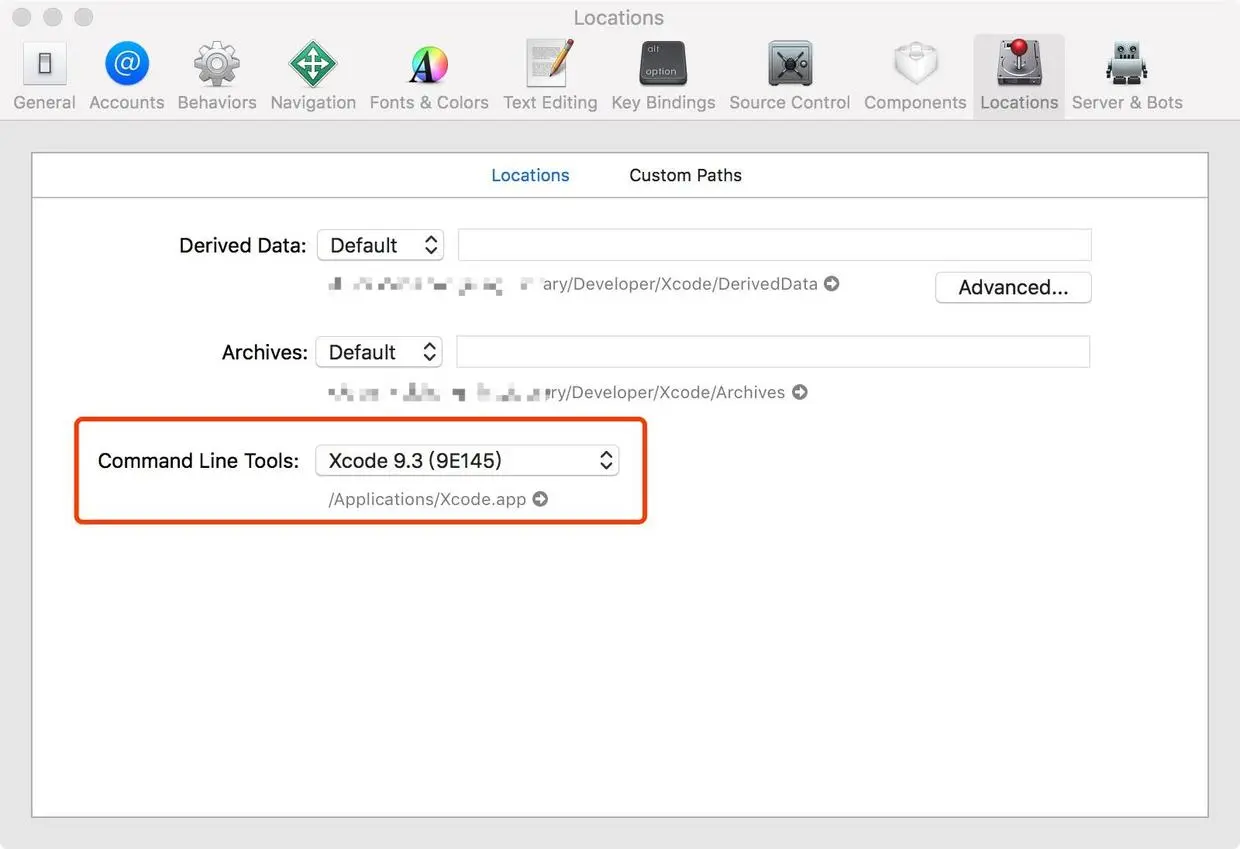Switch to the Locations sub-tab
Viewport: 1240px width, 849px height.
(530, 175)
